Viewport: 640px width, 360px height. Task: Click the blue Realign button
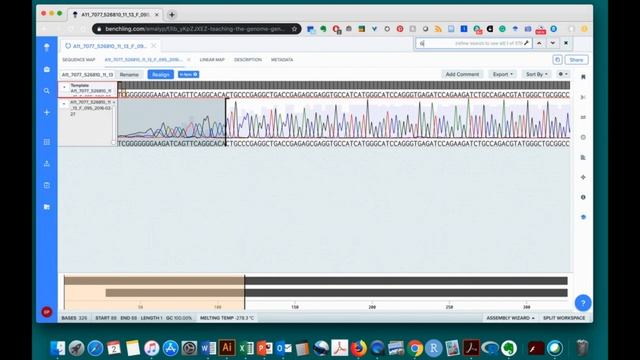tap(161, 75)
